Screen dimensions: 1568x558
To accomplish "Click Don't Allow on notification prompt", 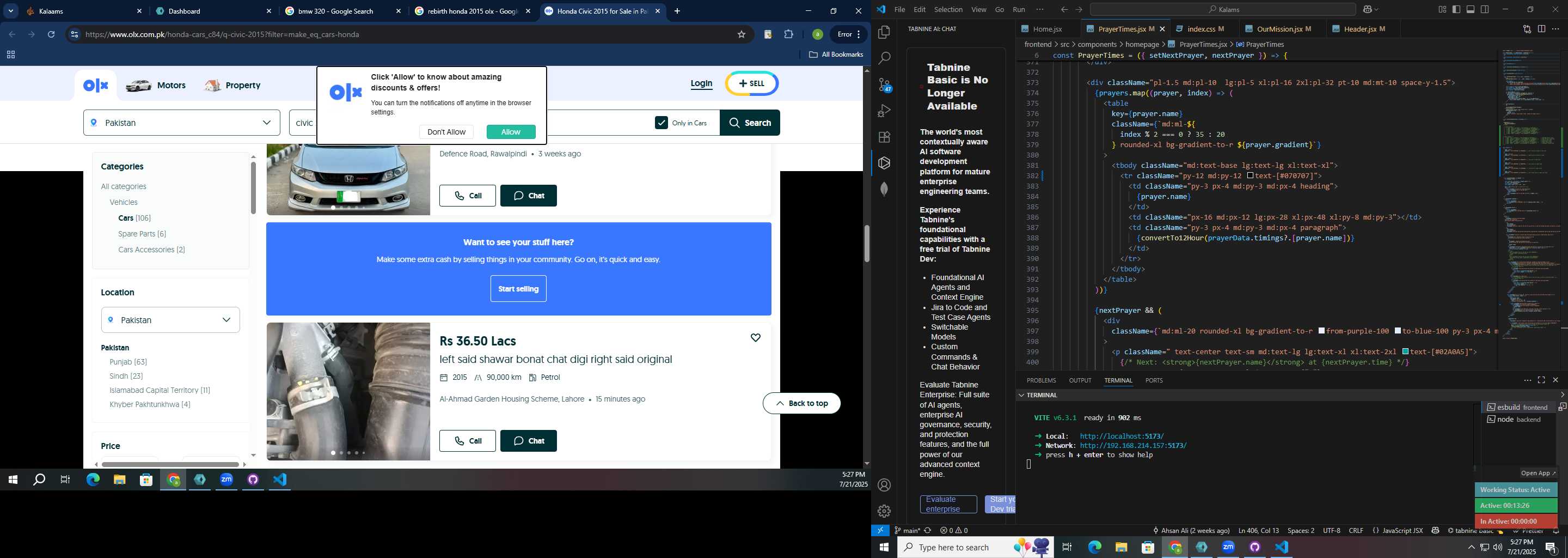I will tap(446, 131).
